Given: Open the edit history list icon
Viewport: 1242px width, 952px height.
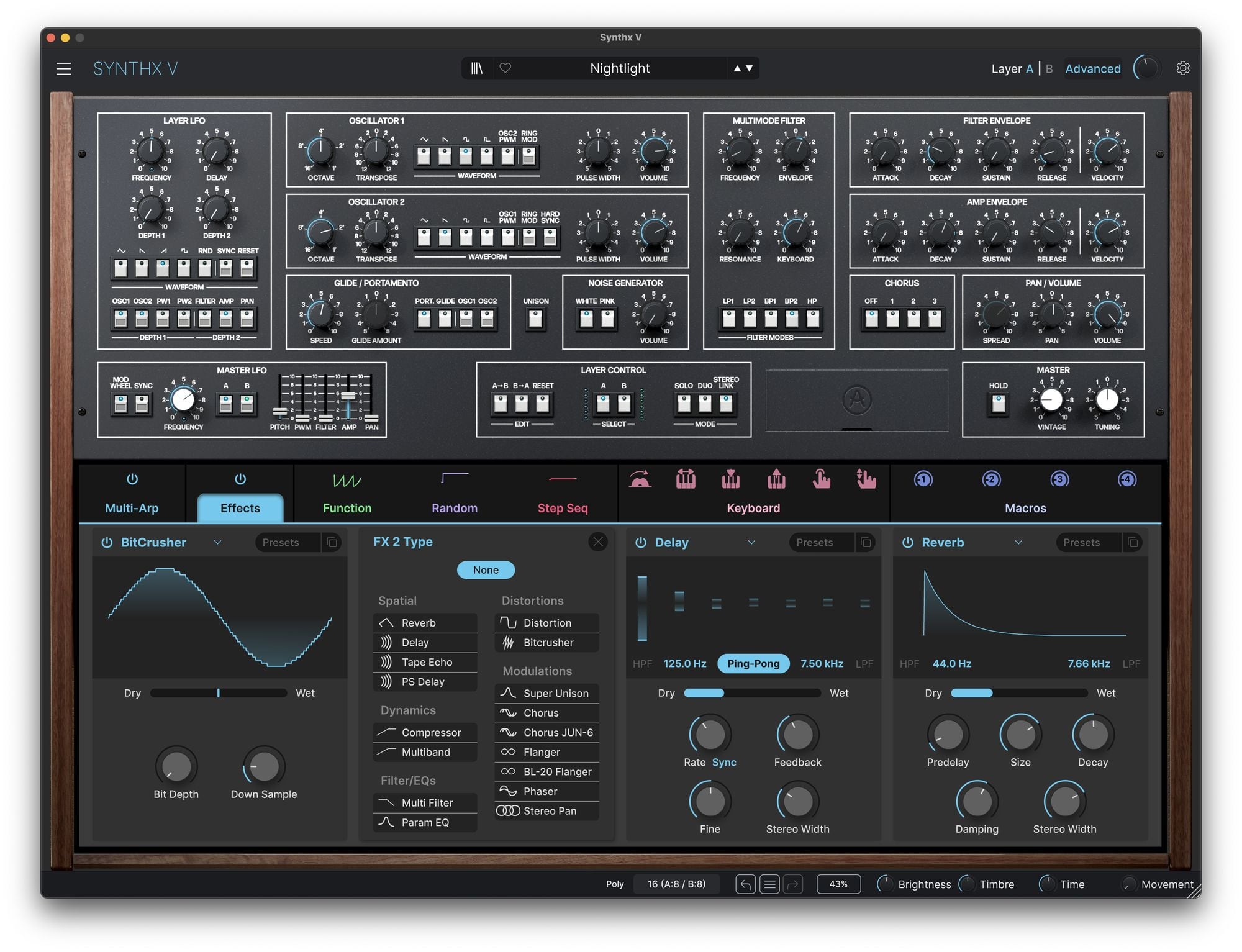Looking at the screenshot, I should pyautogui.click(x=769, y=884).
